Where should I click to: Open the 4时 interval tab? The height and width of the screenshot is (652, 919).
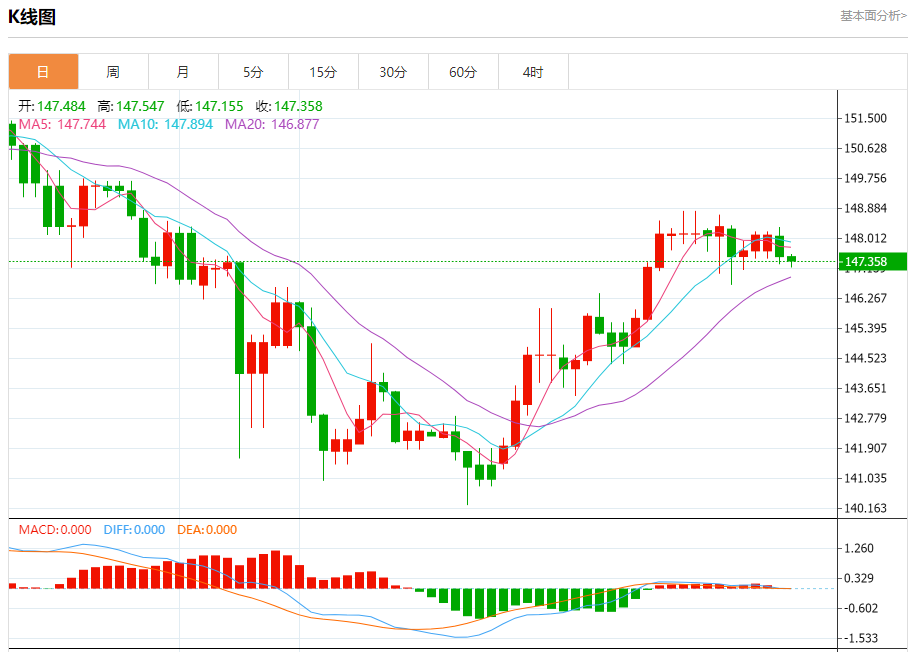pyautogui.click(x=533, y=72)
